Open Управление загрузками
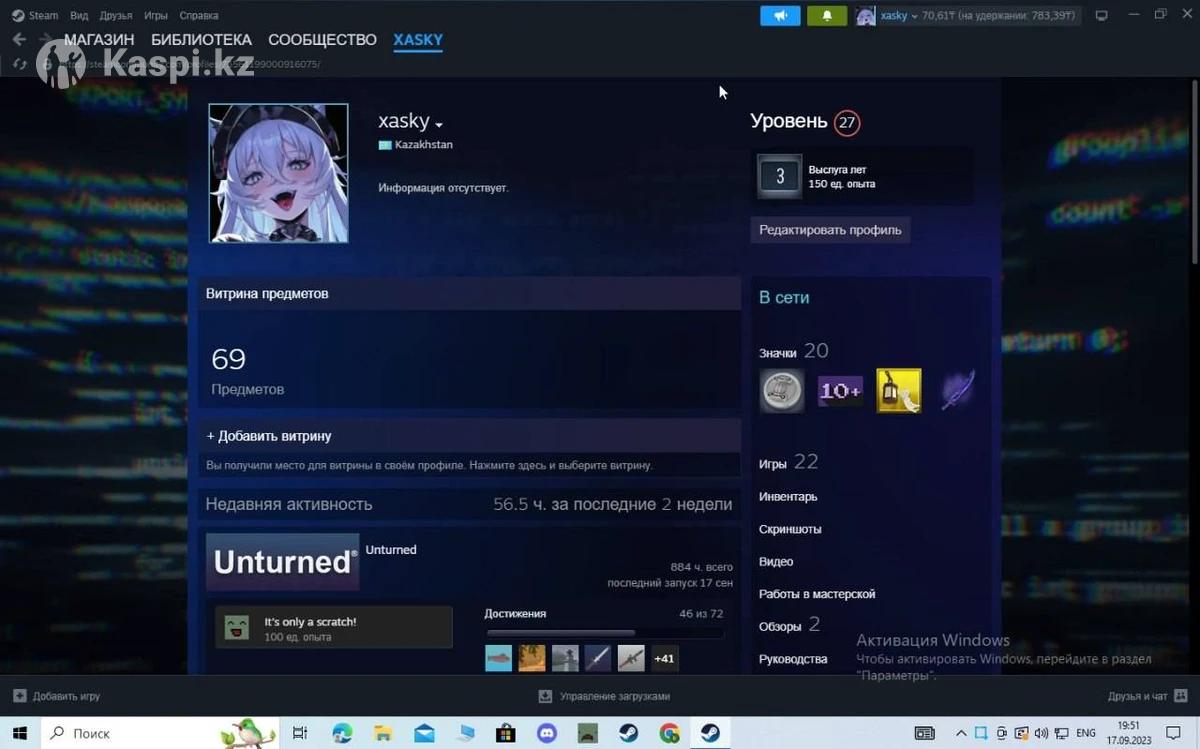Viewport: 1200px width, 749px height. click(604, 696)
